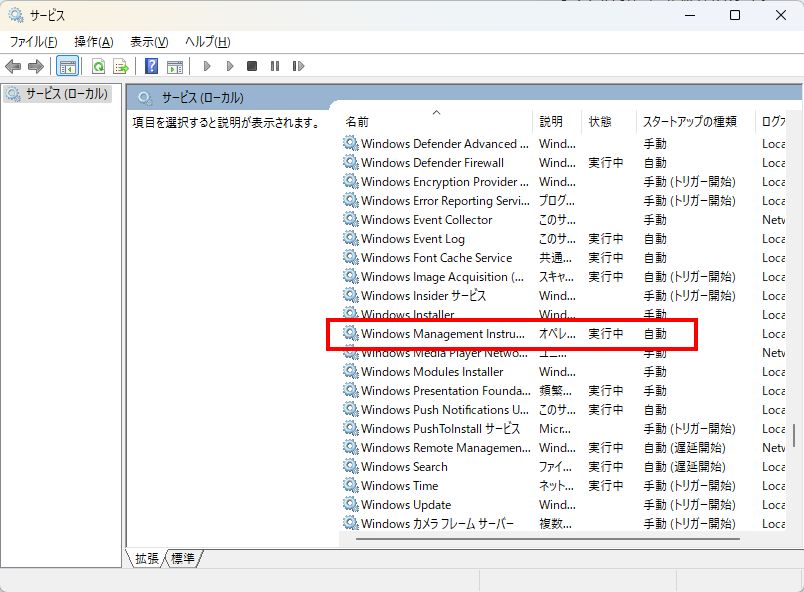Screen dimensions: 804x592
Task: Sort services by the 名前 column header
Action: point(437,121)
